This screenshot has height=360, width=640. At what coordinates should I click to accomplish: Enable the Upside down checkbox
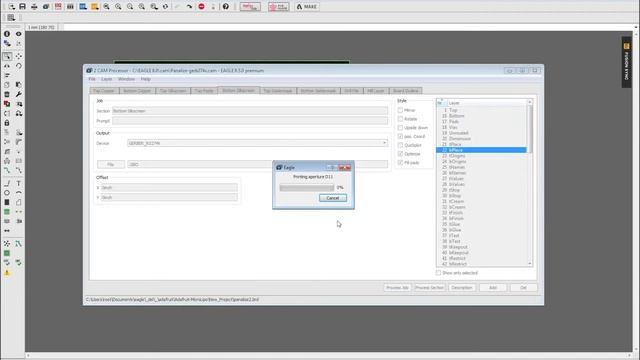pyautogui.click(x=400, y=128)
